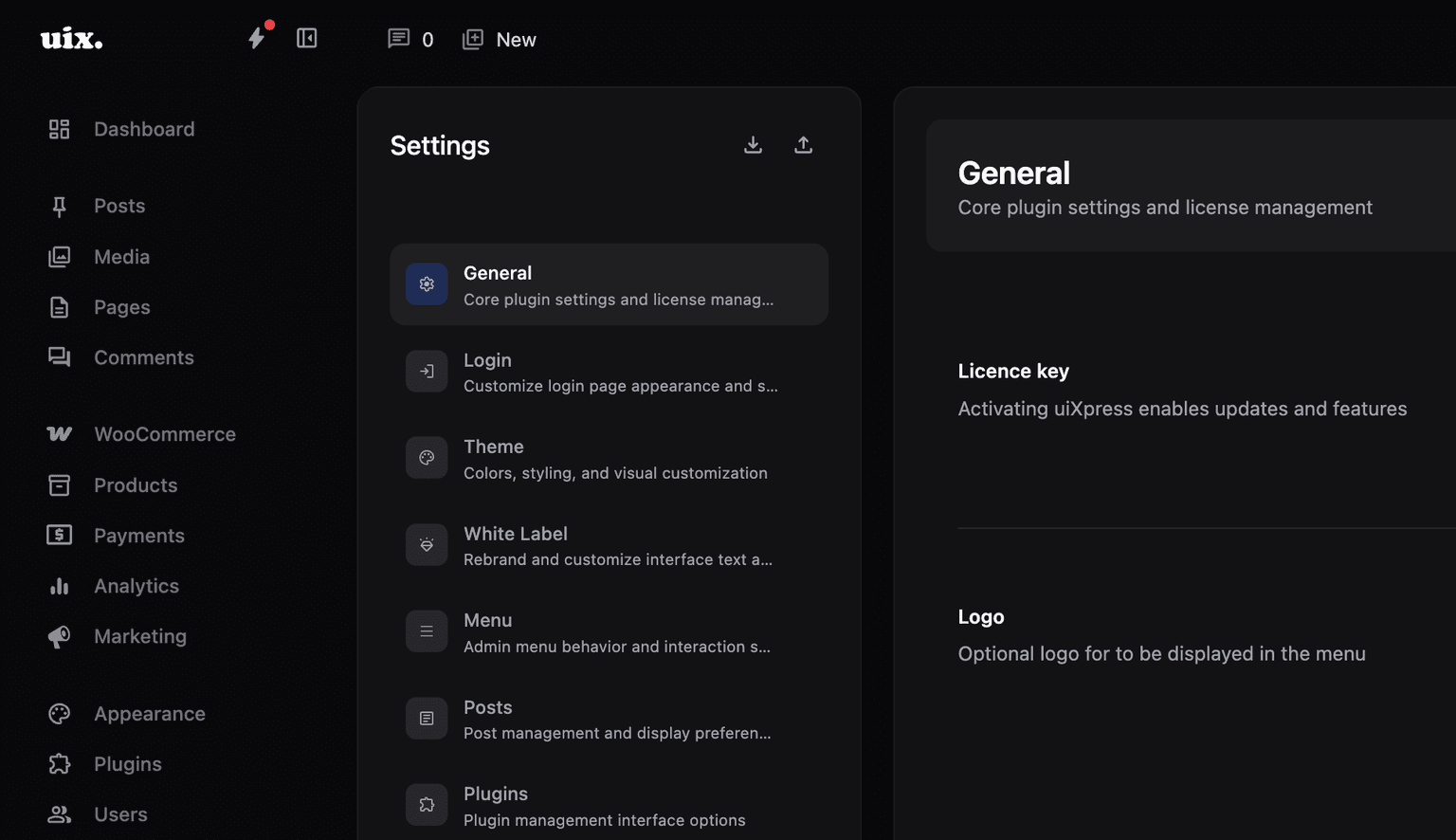This screenshot has width=1456, height=840.
Task: Click the import settings upload icon
Action: click(802, 144)
